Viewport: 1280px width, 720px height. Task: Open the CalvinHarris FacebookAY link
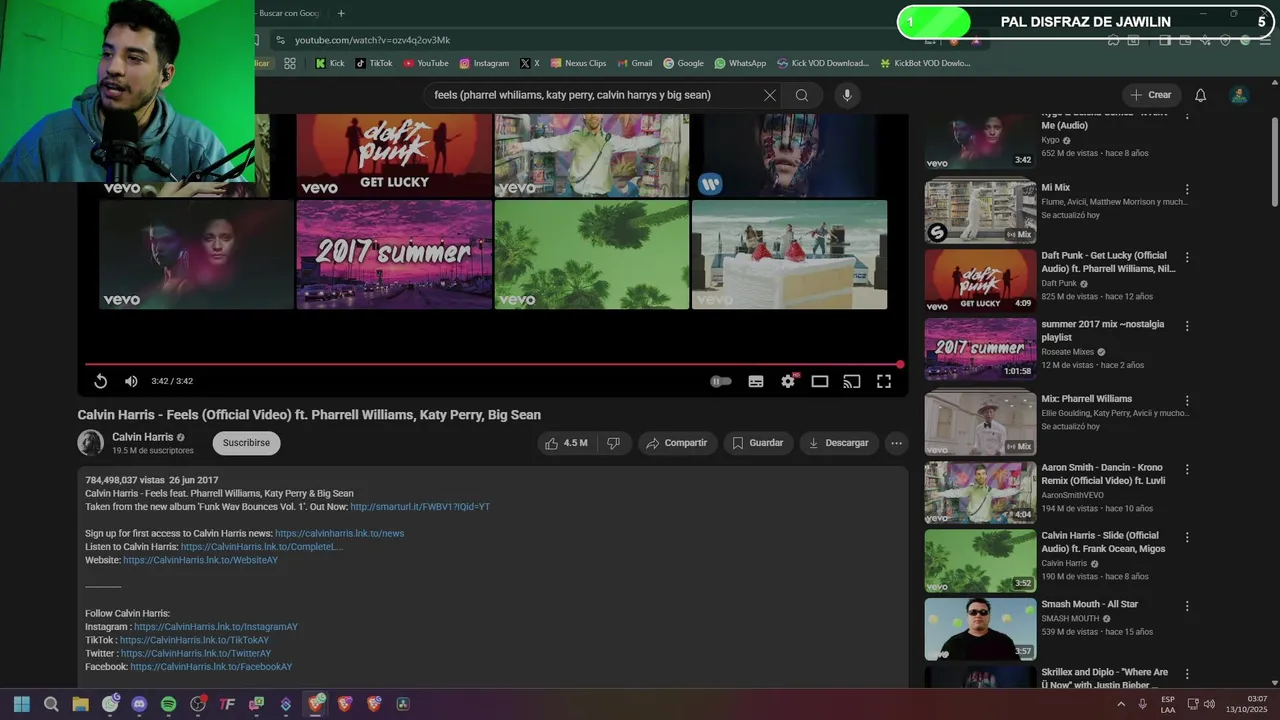click(x=211, y=667)
